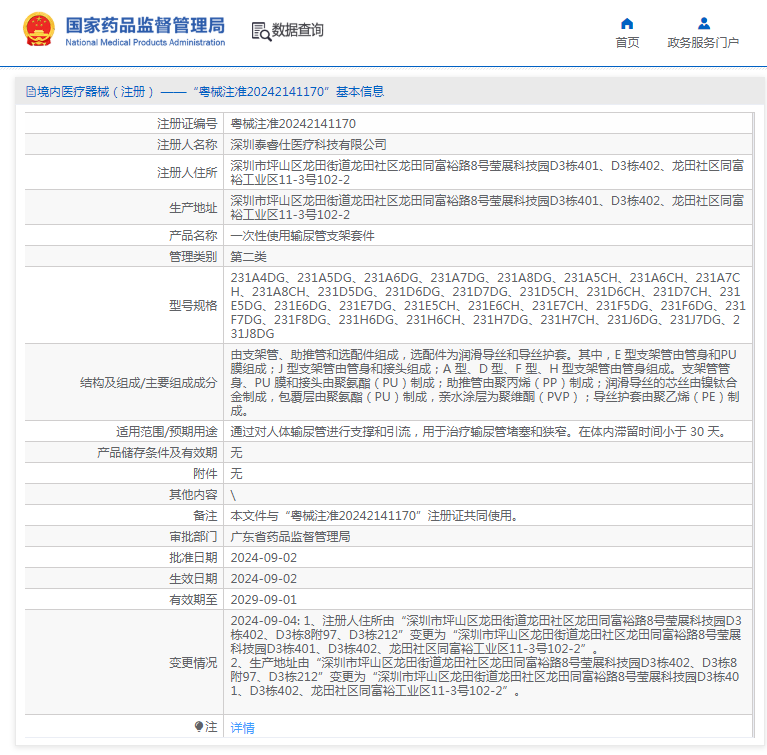Click the 备注 label
This screenshot has width=767, height=755.
(205, 516)
